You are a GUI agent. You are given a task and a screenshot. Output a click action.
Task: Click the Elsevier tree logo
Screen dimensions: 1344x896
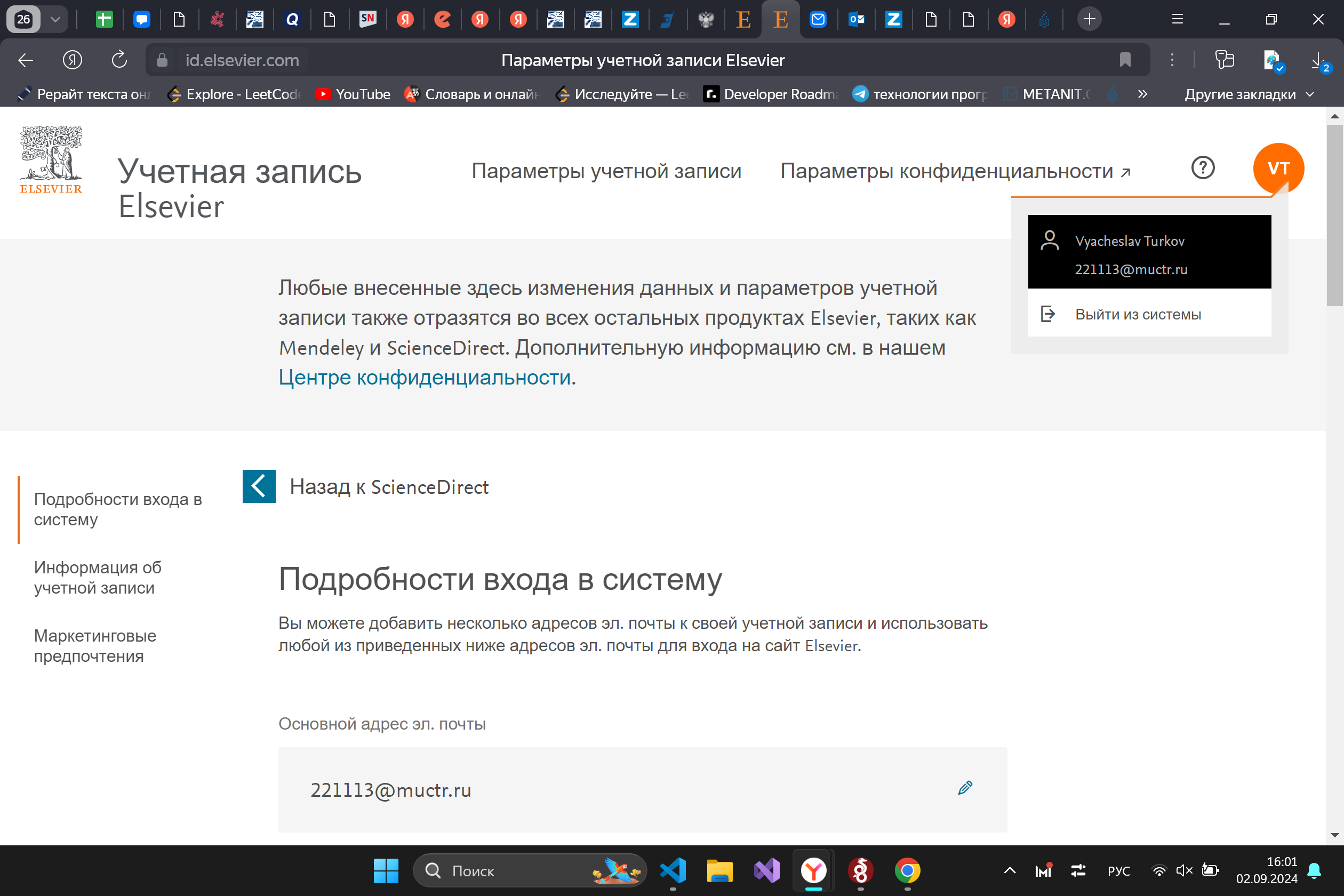[51, 161]
